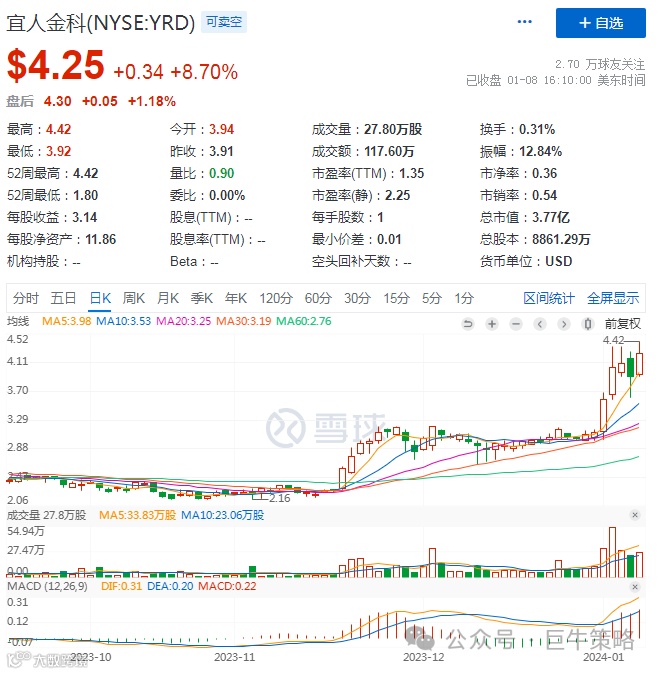Open the three-dots more options menu

point(524,22)
